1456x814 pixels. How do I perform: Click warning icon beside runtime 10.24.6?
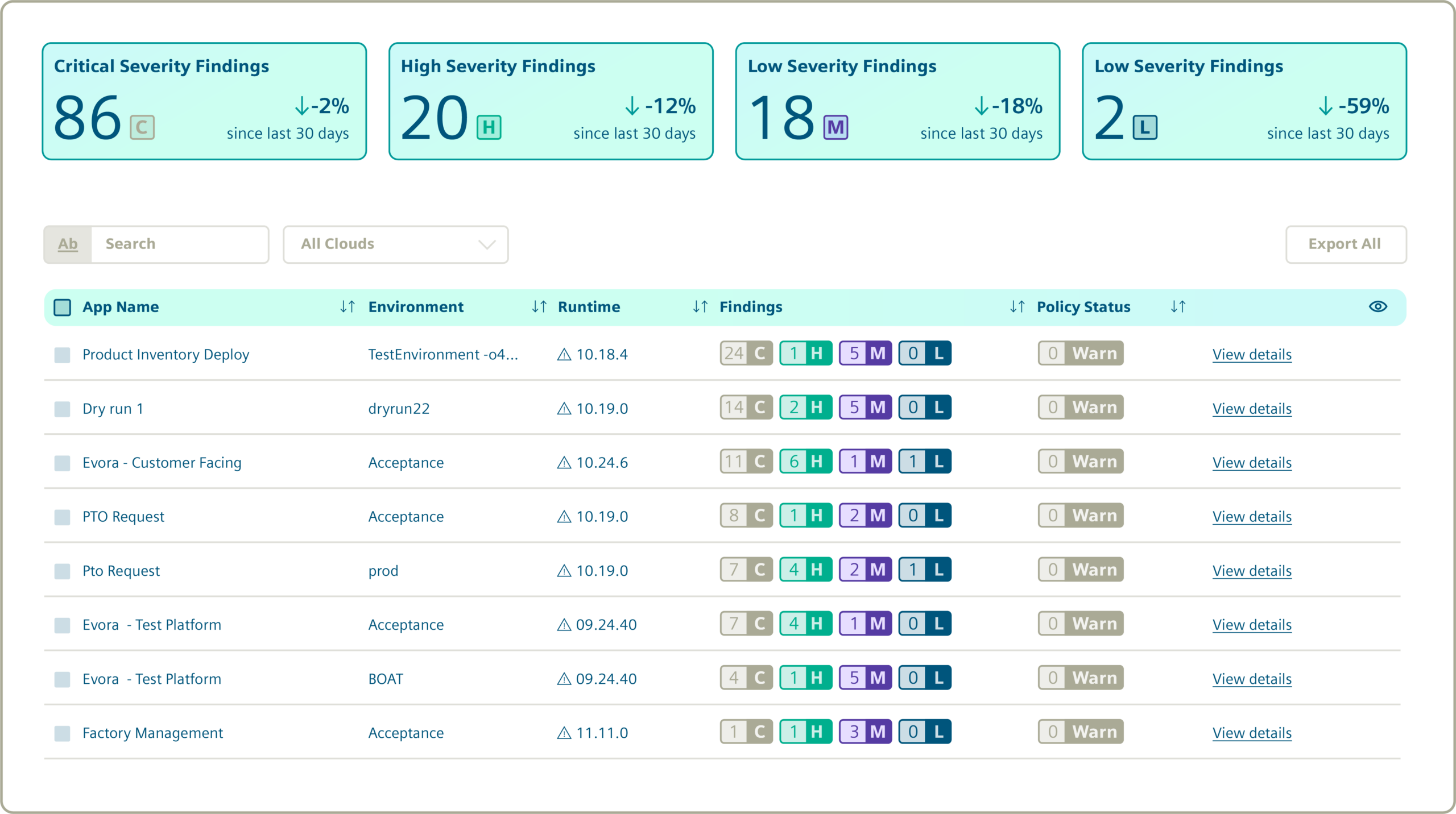tap(564, 463)
